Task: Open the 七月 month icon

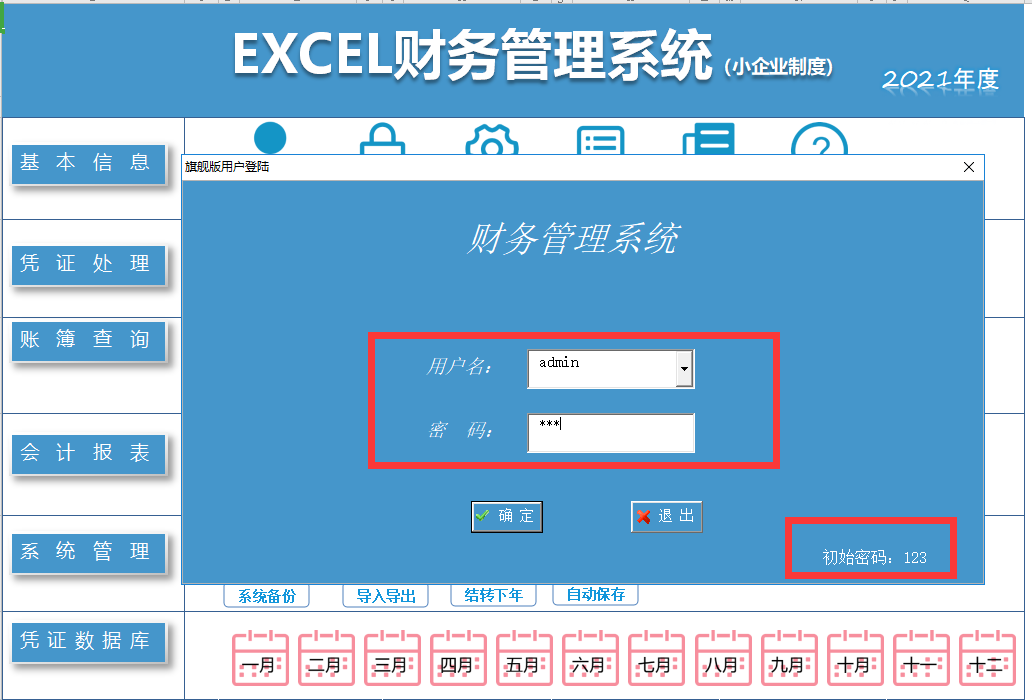Action: (656, 659)
